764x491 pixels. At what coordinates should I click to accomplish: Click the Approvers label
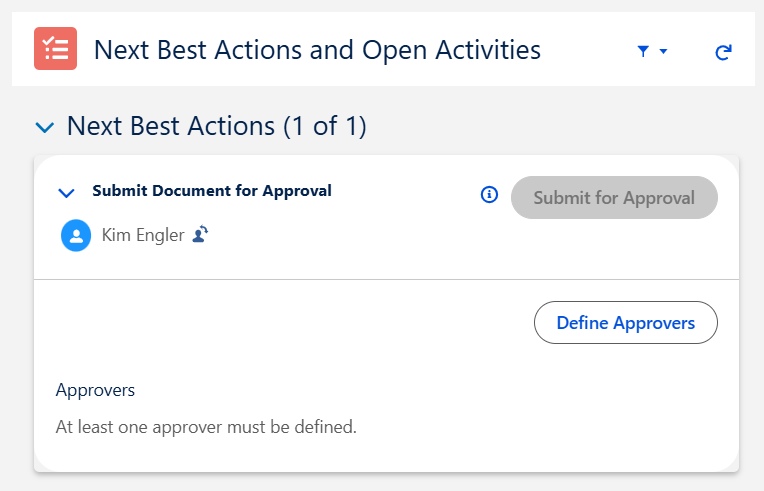(x=95, y=390)
